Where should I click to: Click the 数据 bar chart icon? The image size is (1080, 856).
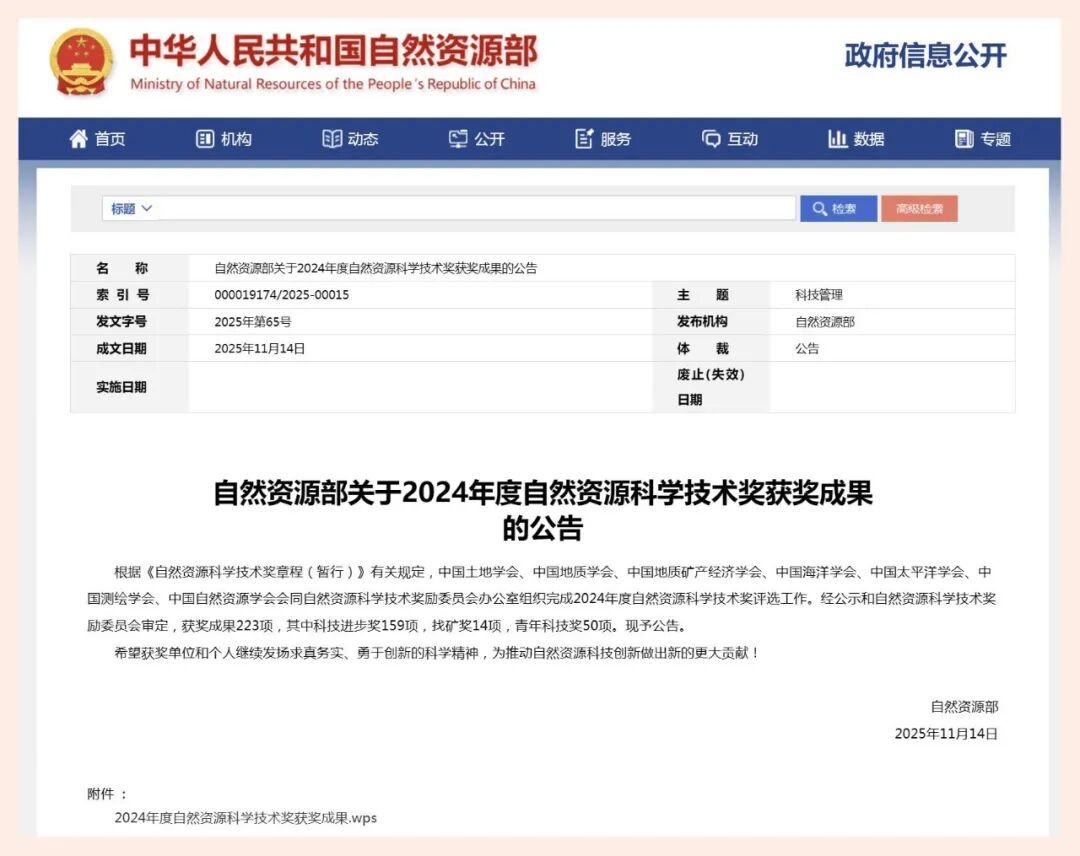click(x=838, y=139)
